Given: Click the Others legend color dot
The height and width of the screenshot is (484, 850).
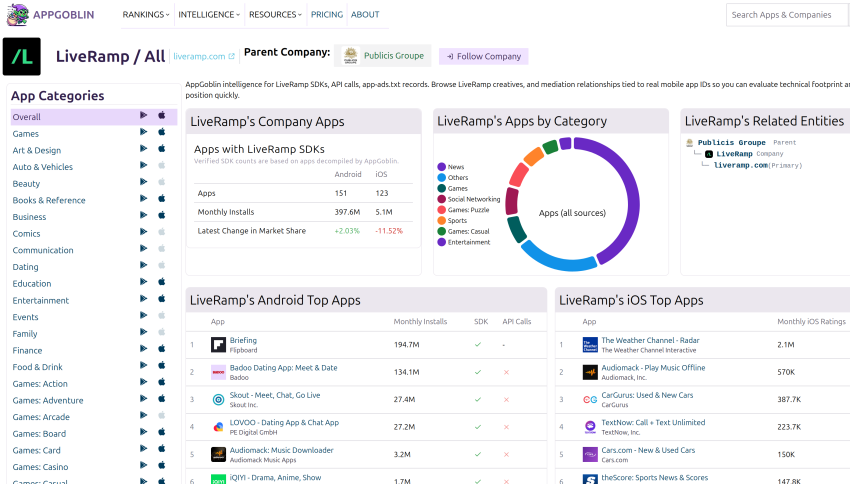Looking at the screenshot, I should pyautogui.click(x=442, y=178).
